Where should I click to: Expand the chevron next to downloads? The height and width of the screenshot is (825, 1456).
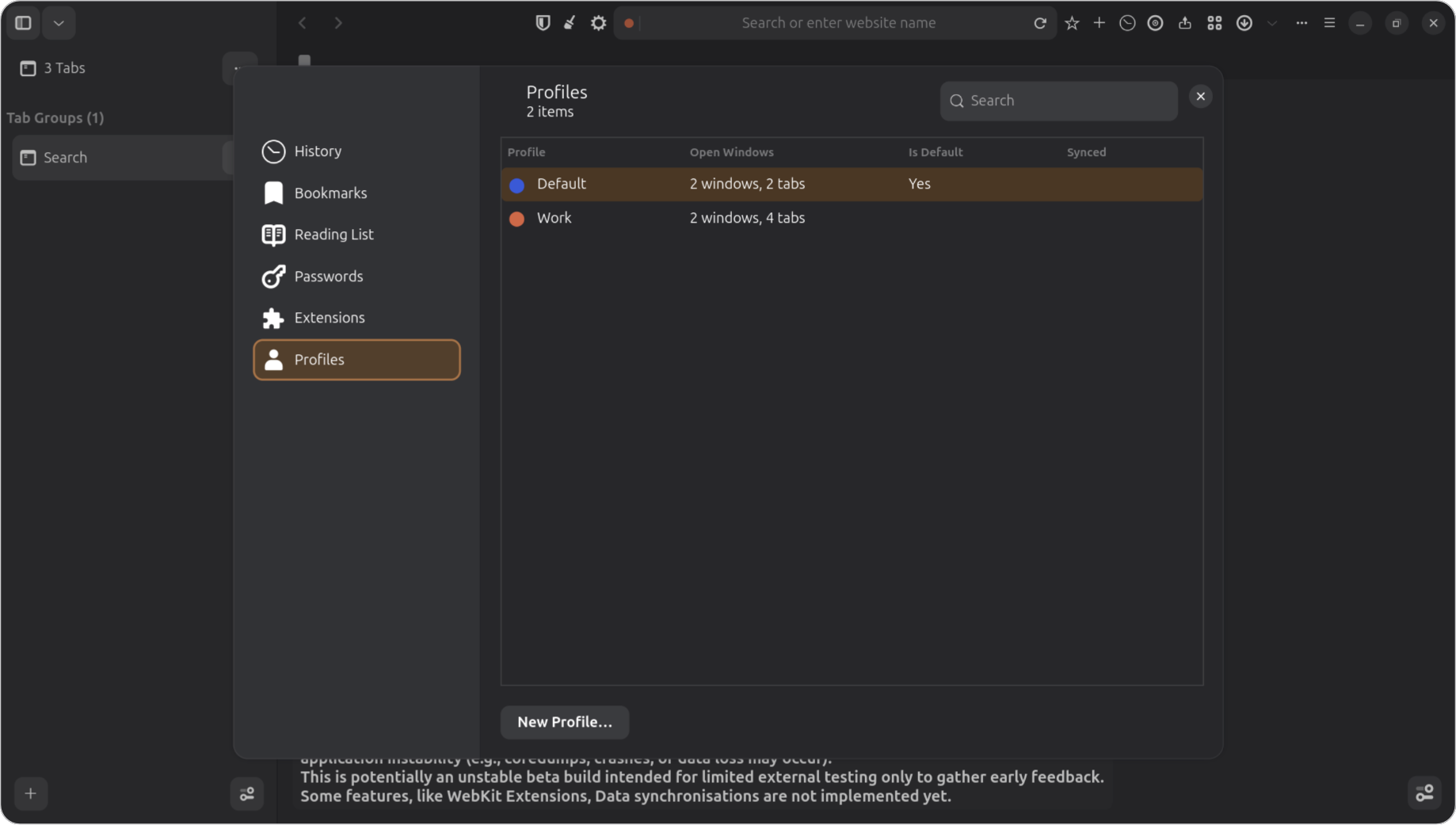pyautogui.click(x=1272, y=23)
